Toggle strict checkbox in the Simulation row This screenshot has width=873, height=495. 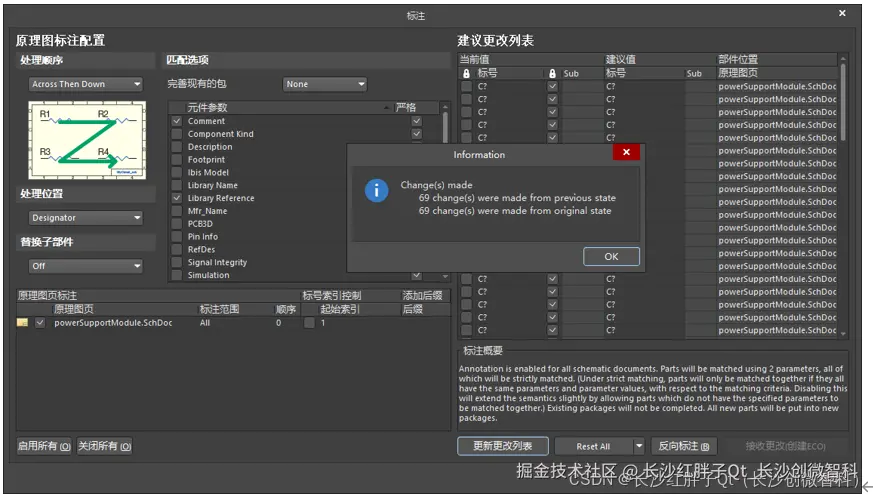click(416, 276)
